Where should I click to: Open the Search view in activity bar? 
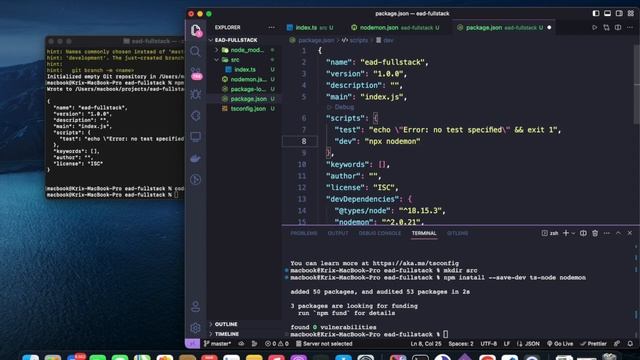click(x=196, y=51)
